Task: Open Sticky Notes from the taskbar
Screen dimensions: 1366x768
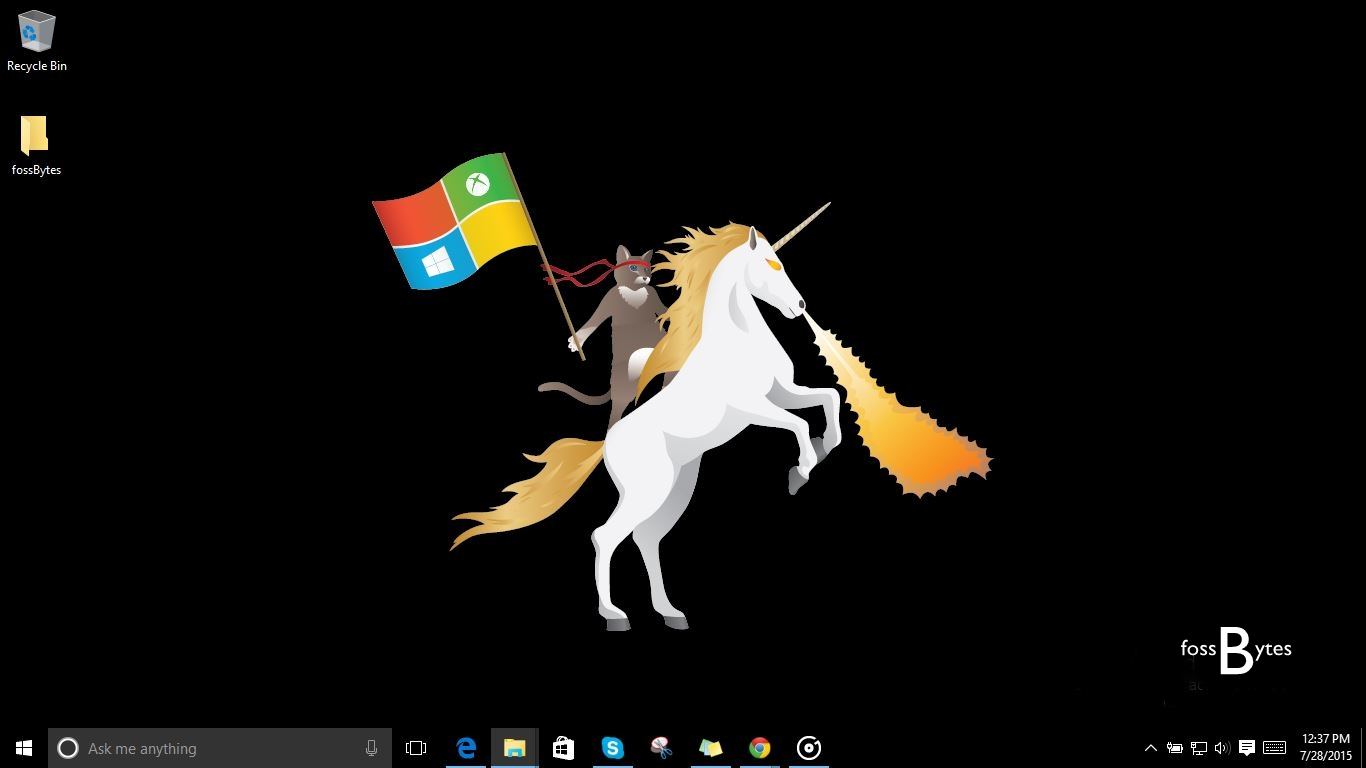Action: (x=711, y=748)
